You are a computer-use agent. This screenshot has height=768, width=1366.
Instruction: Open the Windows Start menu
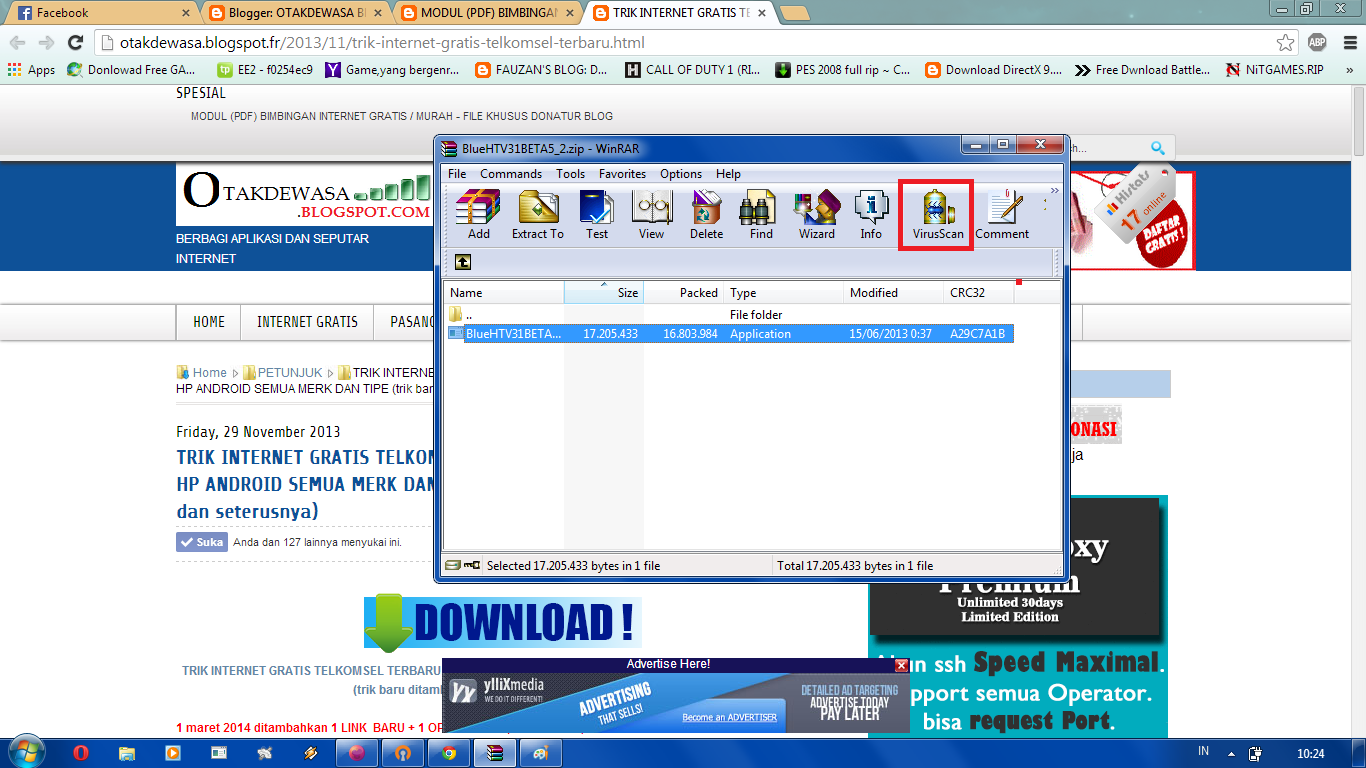(25, 752)
